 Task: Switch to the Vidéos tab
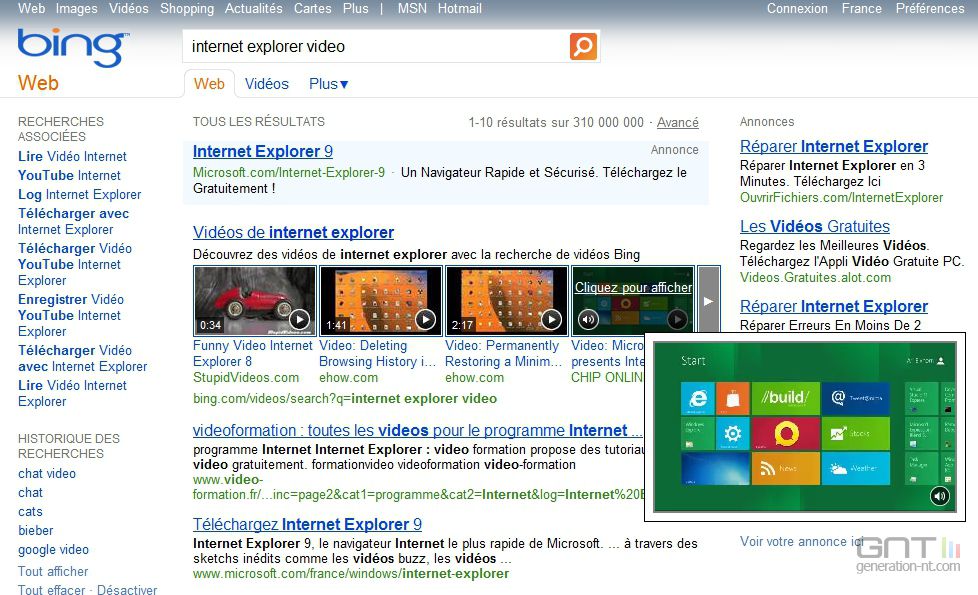pos(266,84)
